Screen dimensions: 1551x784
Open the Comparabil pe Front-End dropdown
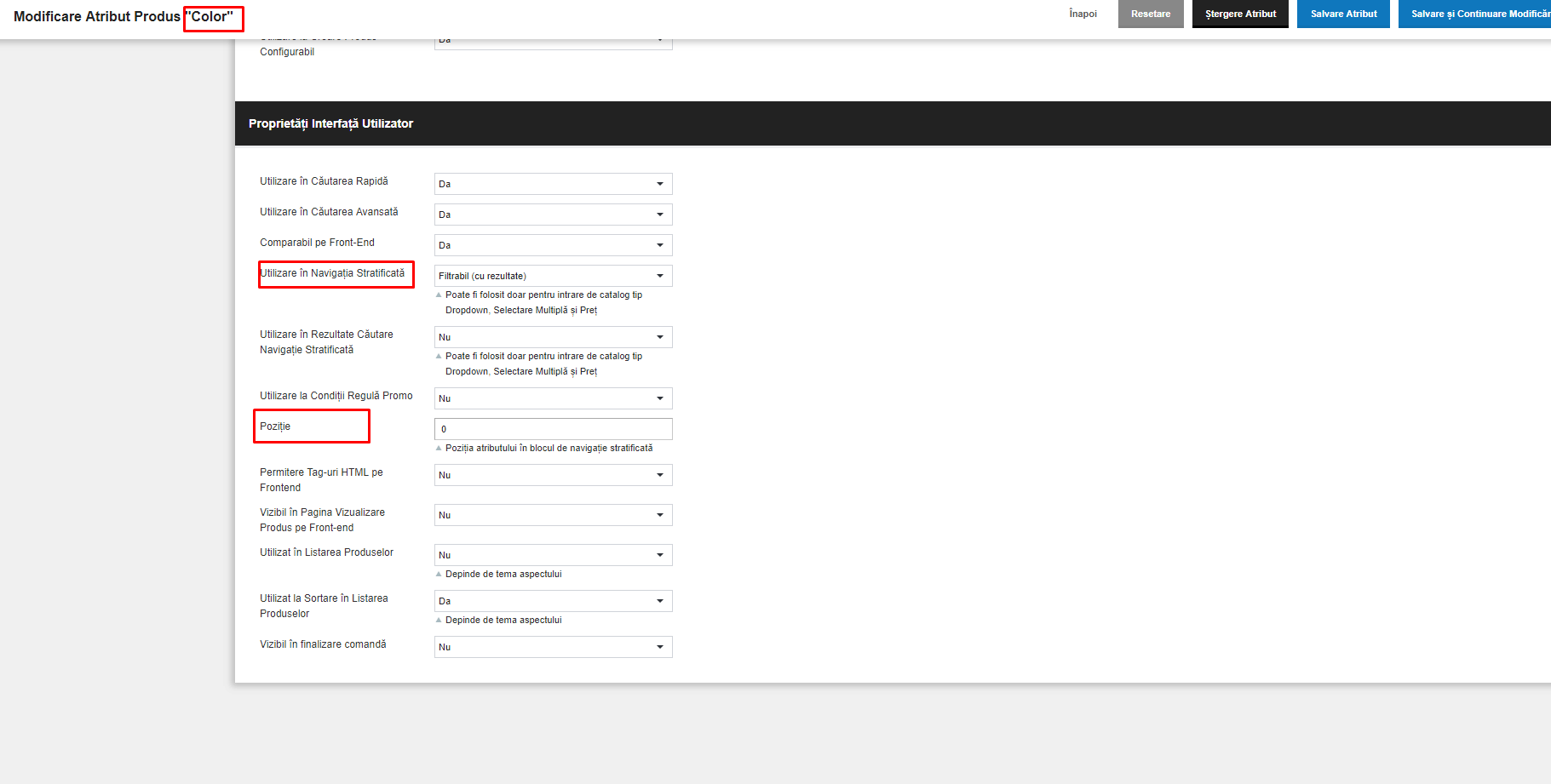pos(553,245)
